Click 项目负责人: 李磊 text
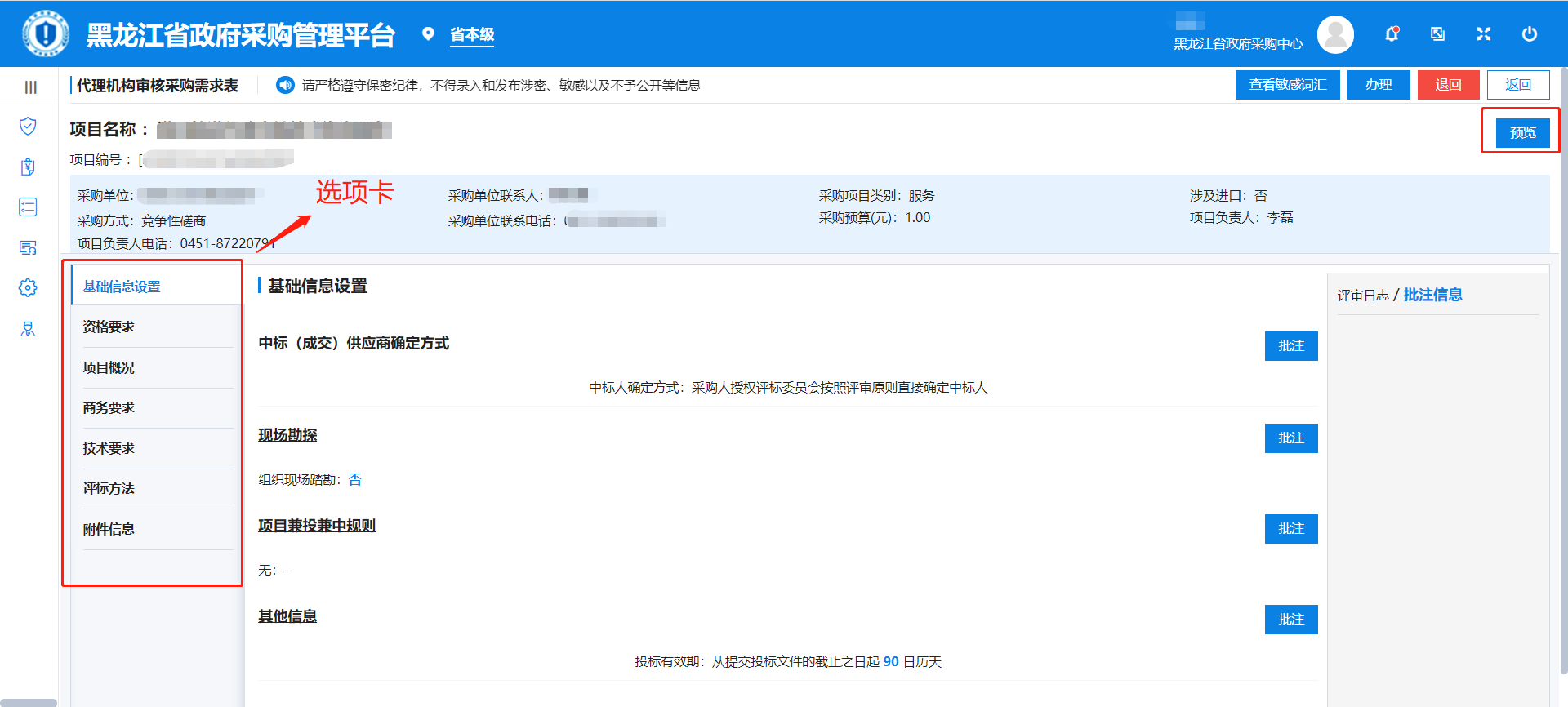 click(x=1241, y=217)
